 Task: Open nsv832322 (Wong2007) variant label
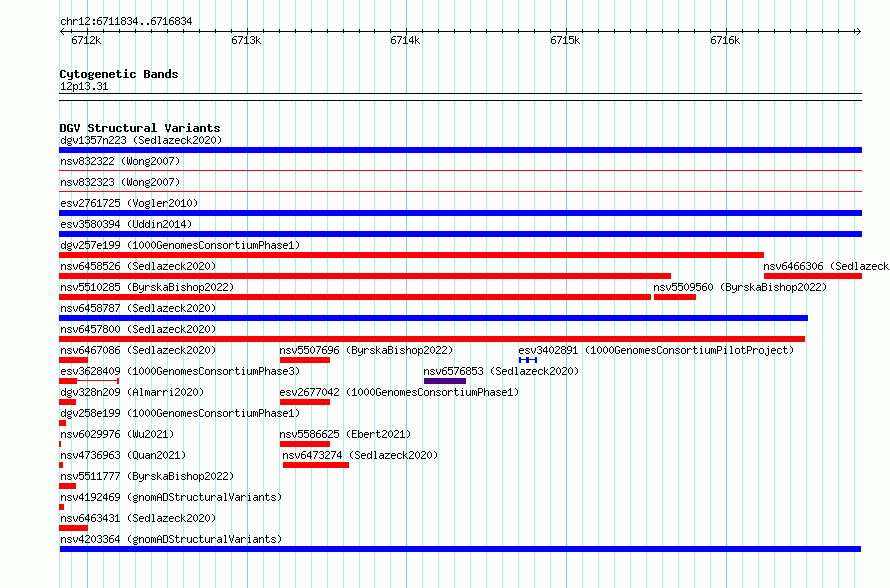pyautogui.click(x=120, y=161)
